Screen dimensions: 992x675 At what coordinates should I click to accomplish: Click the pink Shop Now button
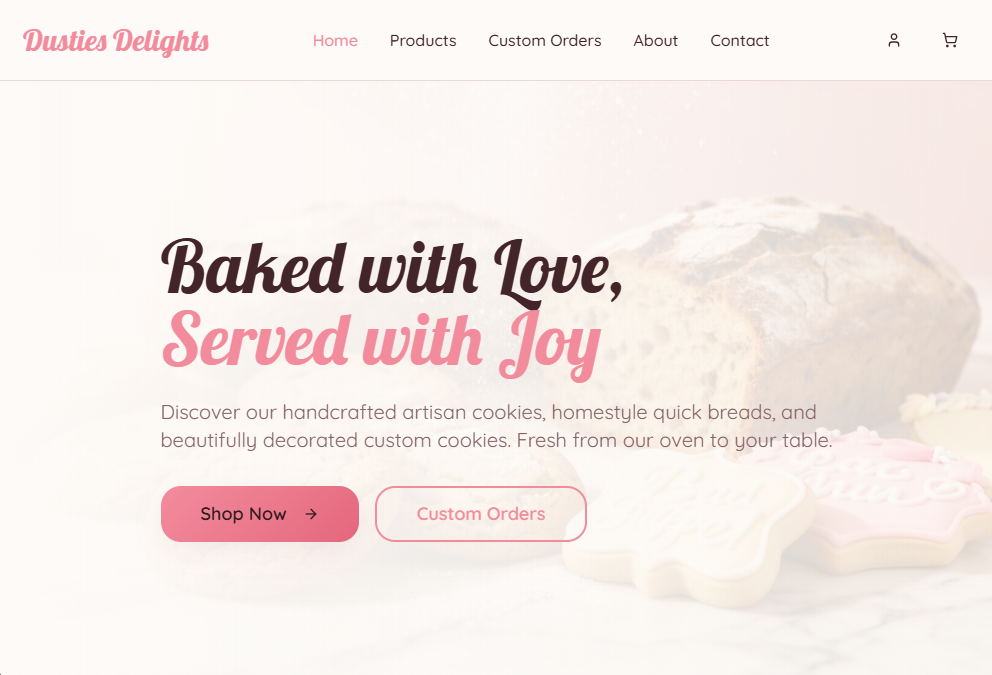point(260,514)
